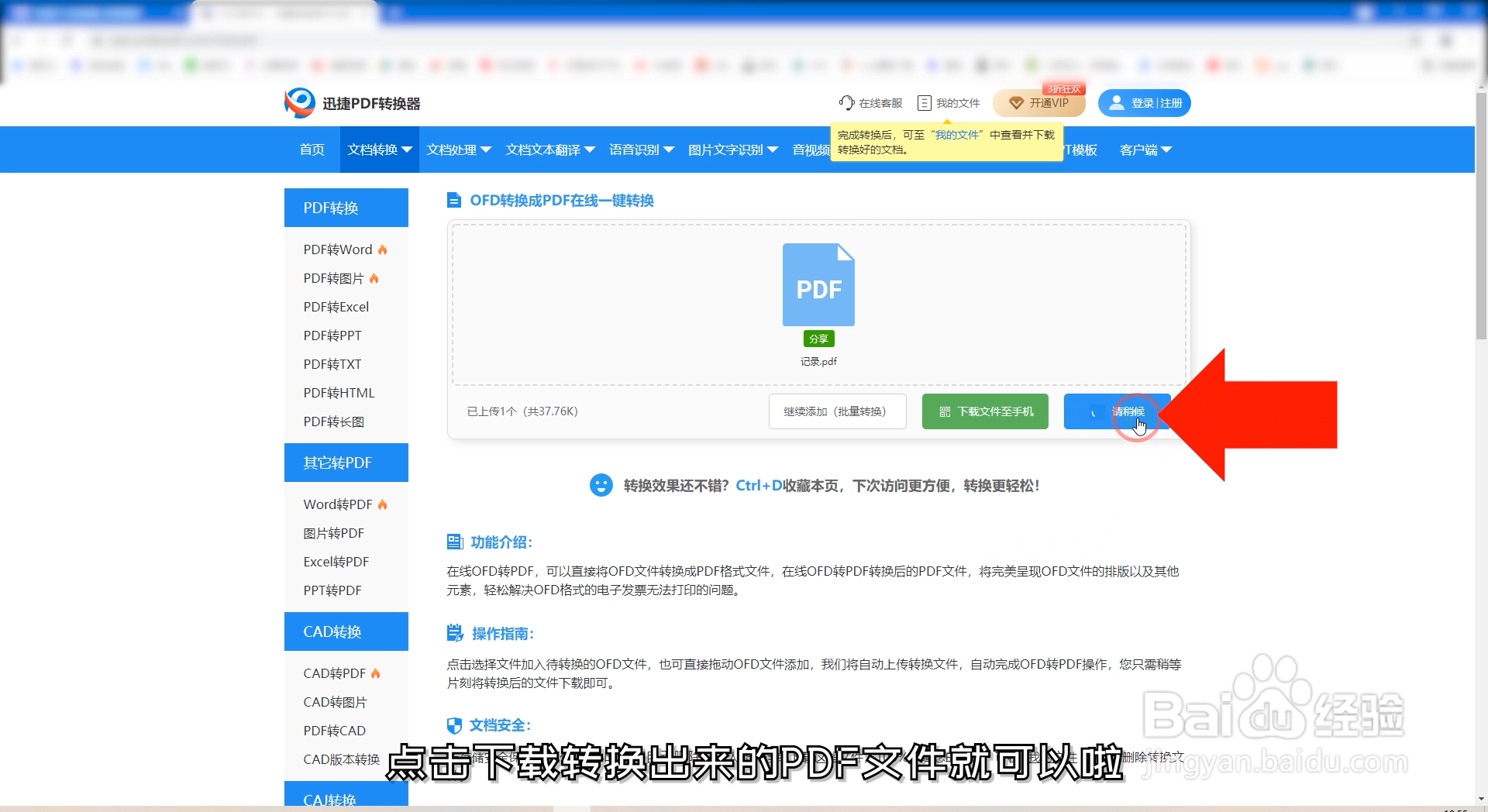Click the 登录|注册 account button
This screenshot has width=1488, height=812.
pyautogui.click(x=1145, y=102)
